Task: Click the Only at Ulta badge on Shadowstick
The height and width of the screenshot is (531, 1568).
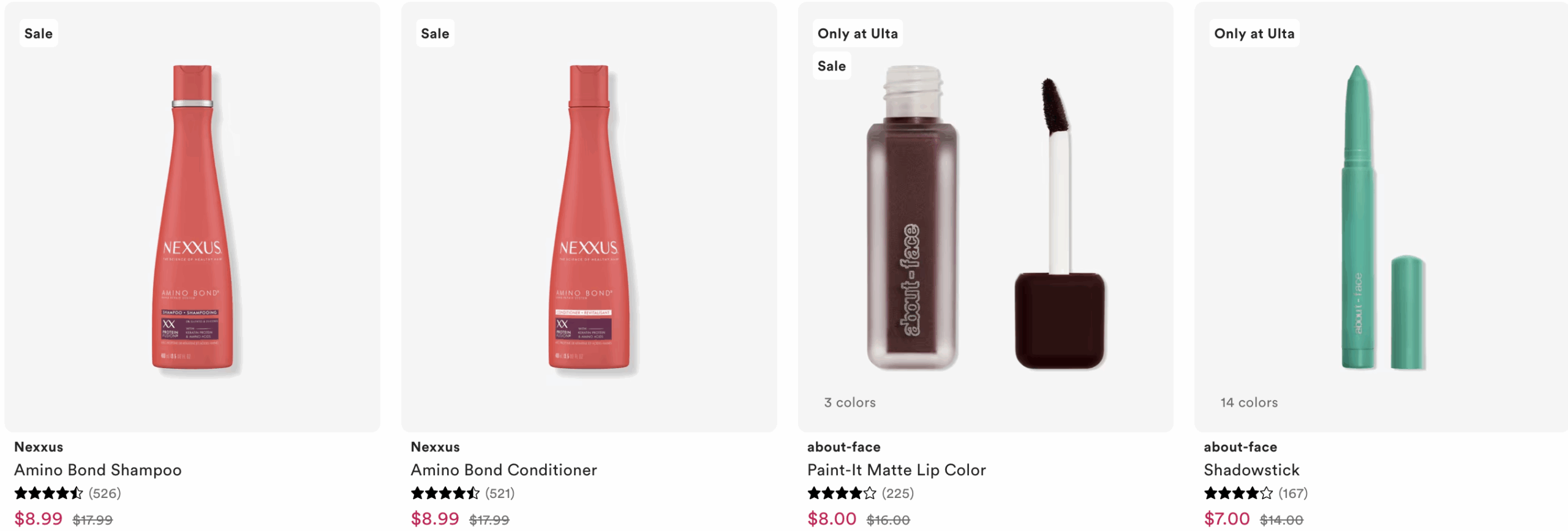Action: point(1254,34)
